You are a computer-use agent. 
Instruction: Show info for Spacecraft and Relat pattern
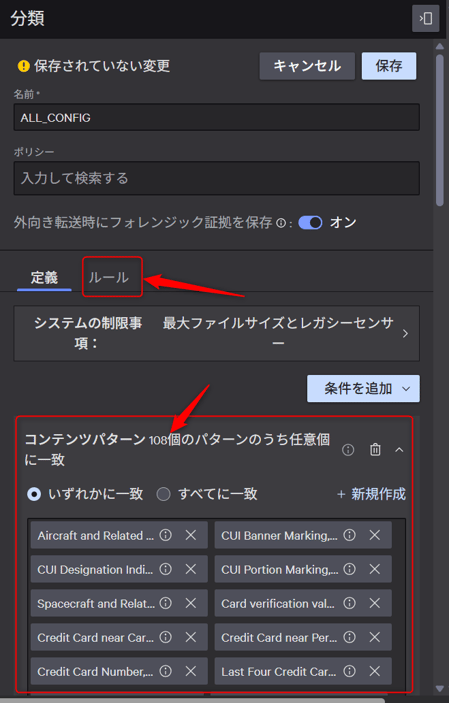click(166, 603)
